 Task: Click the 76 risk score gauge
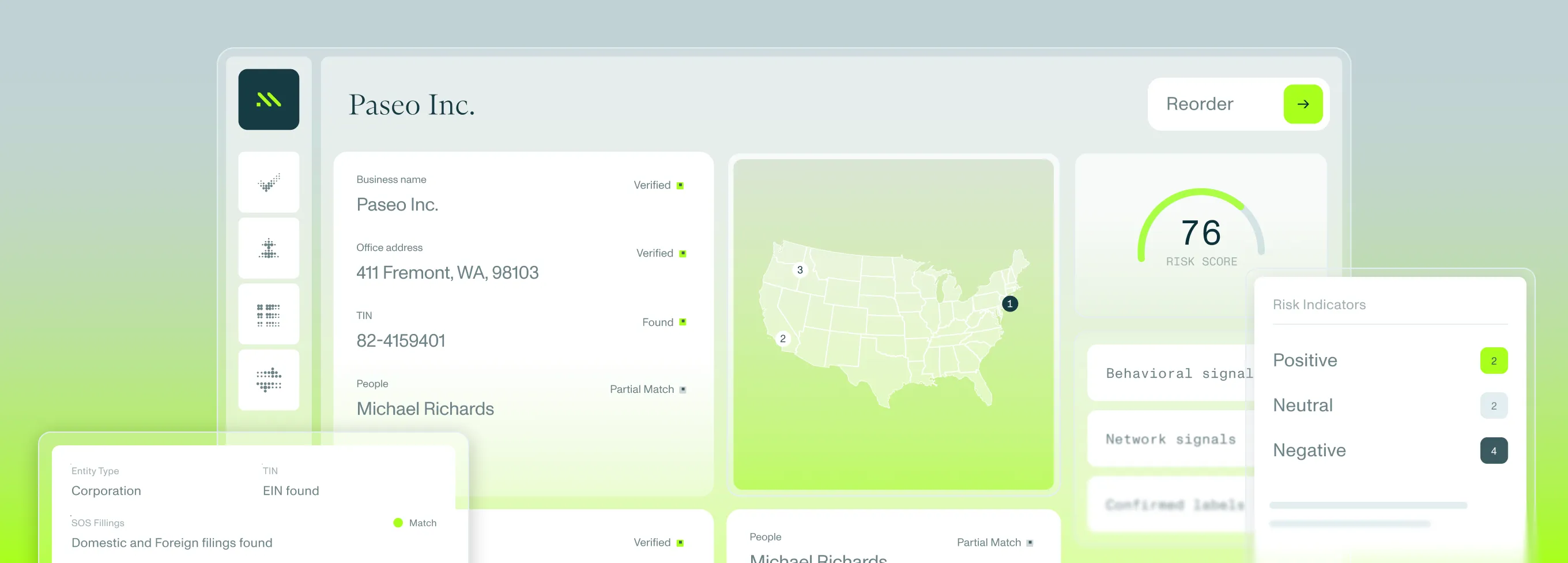[1201, 235]
